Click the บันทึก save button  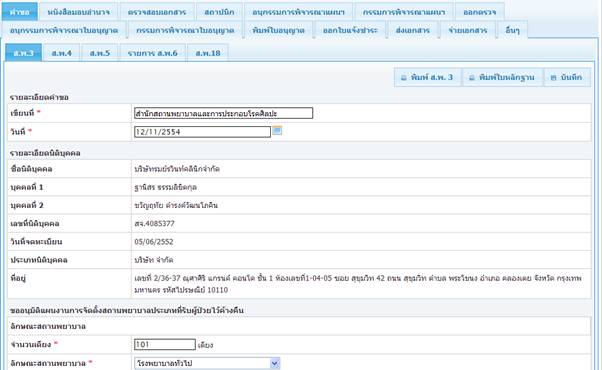click(x=567, y=77)
